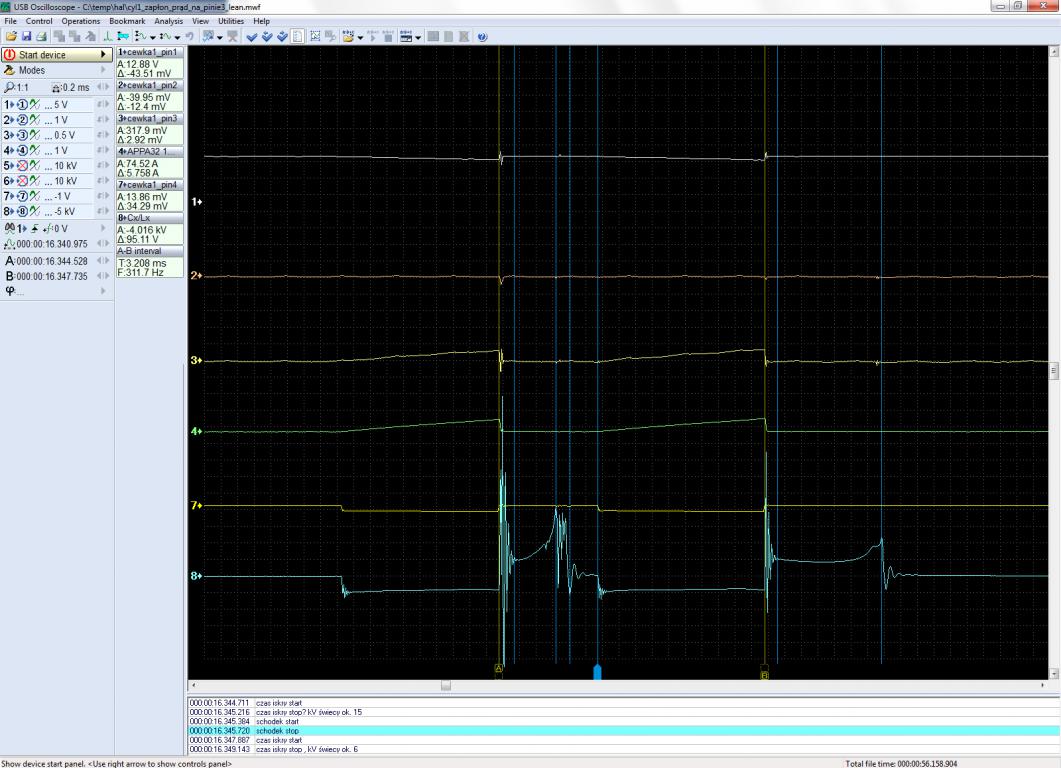
Task: Select cursor B marker at waveform bottom
Action: click(x=765, y=675)
